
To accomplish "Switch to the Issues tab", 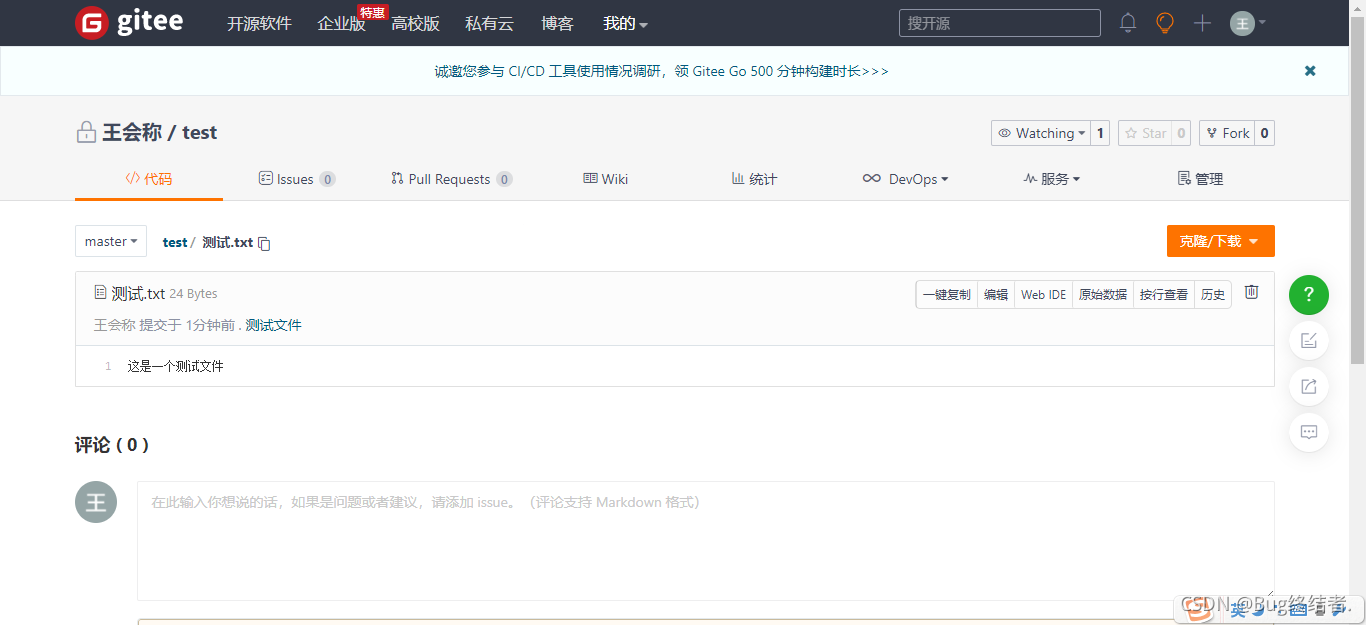I will tap(297, 179).
